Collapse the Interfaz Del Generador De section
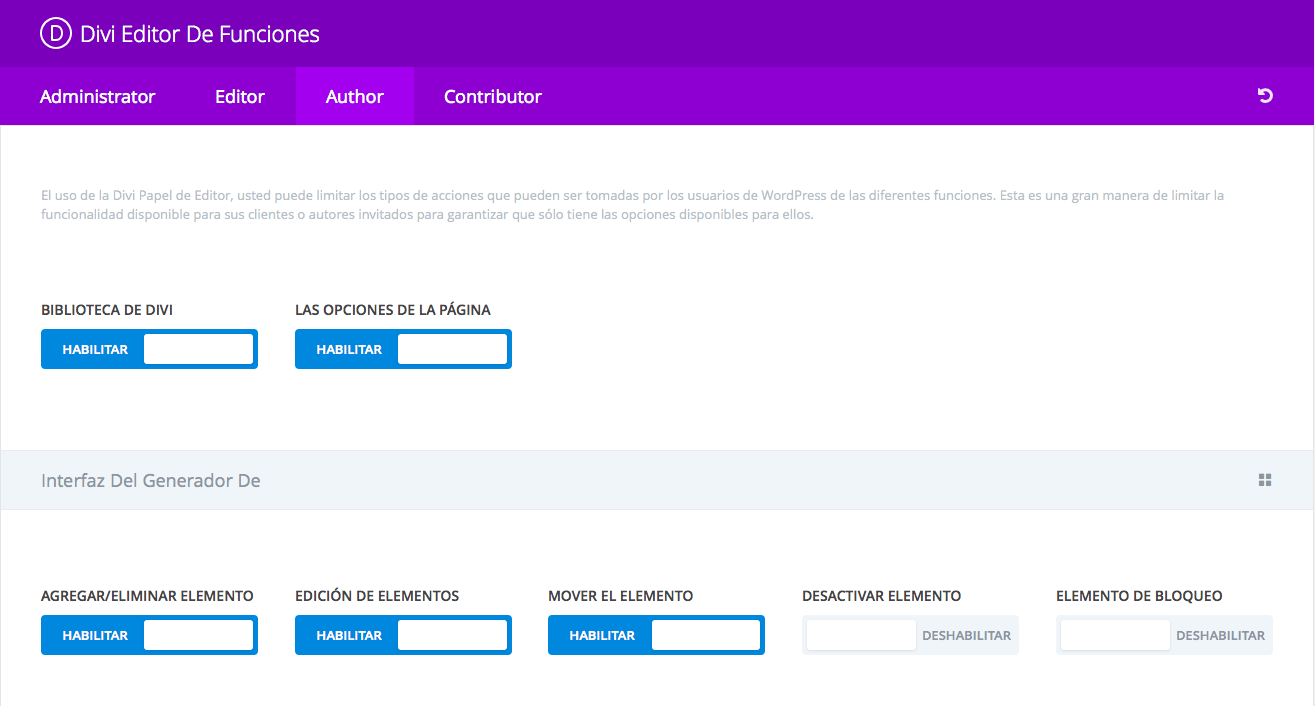The height and width of the screenshot is (706, 1315). tap(657, 480)
